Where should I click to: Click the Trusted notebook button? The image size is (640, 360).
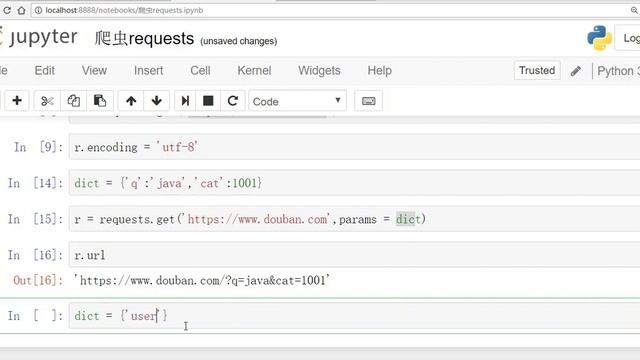click(x=537, y=71)
